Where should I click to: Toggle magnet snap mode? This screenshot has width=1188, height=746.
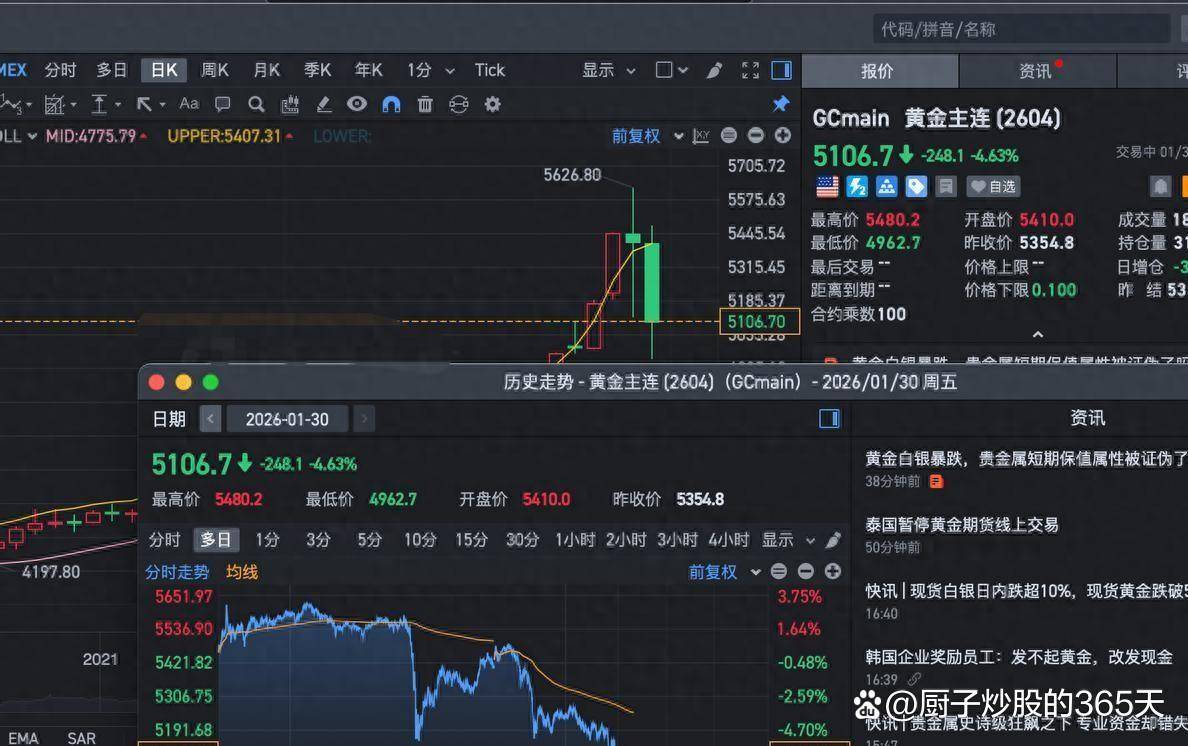point(391,105)
